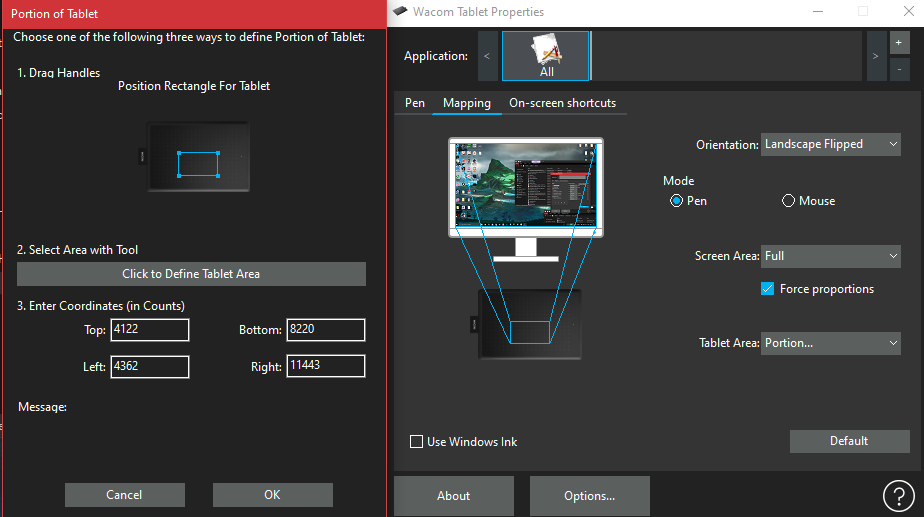
Task: Click the OK button
Action: coord(272,495)
